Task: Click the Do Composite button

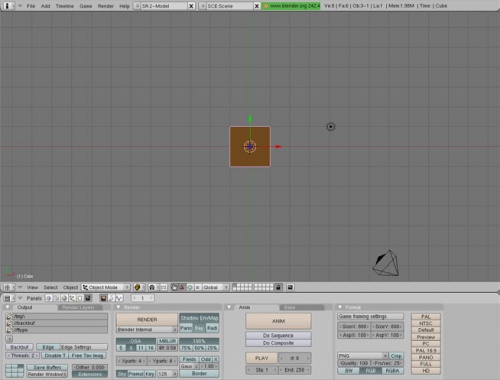Action: click(x=278, y=343)
